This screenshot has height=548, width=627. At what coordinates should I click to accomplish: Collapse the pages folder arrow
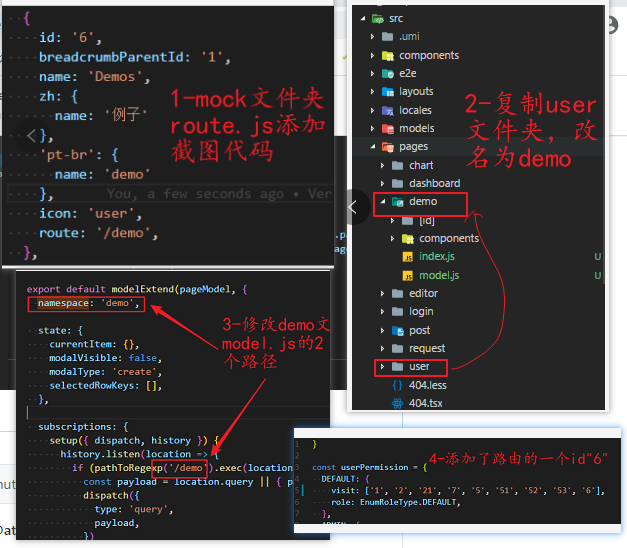[x=373, y=147]
